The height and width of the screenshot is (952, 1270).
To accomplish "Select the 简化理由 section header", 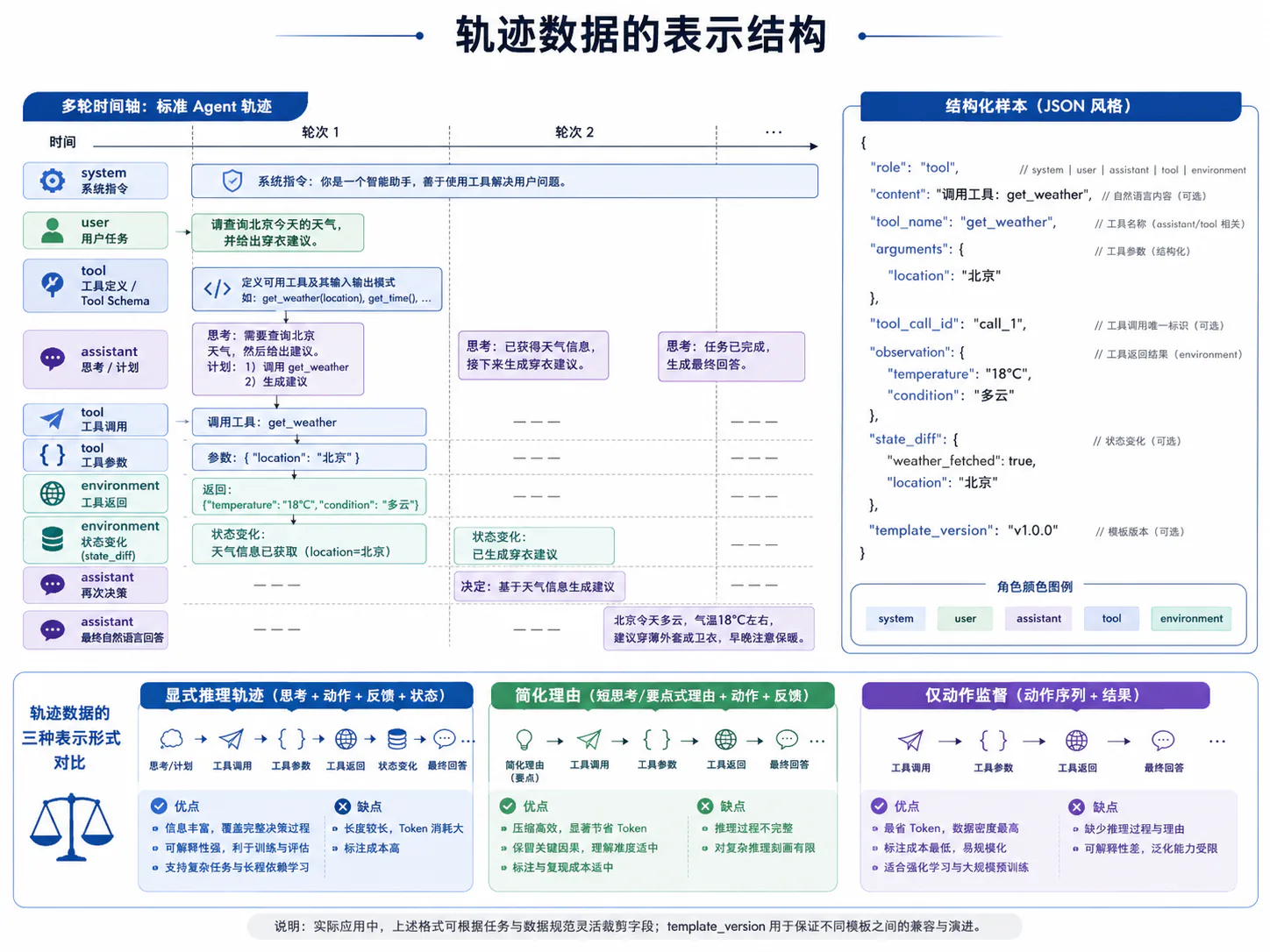I will [662, 695].
